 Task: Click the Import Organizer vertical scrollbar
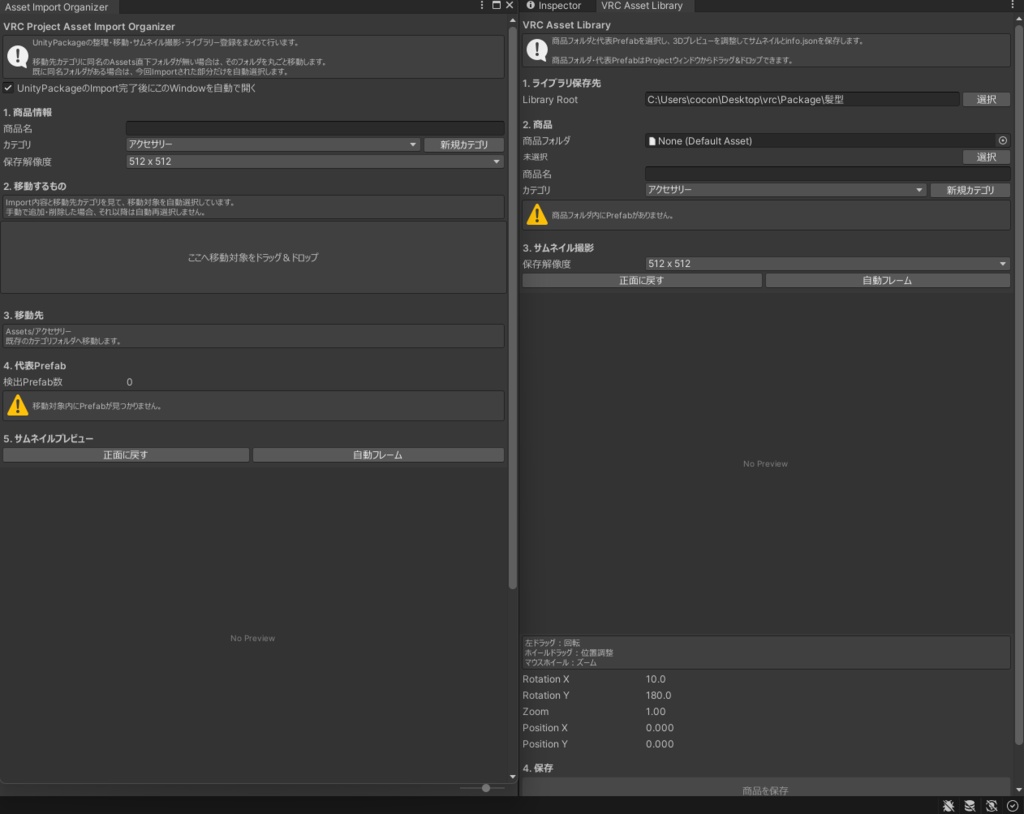512,307
